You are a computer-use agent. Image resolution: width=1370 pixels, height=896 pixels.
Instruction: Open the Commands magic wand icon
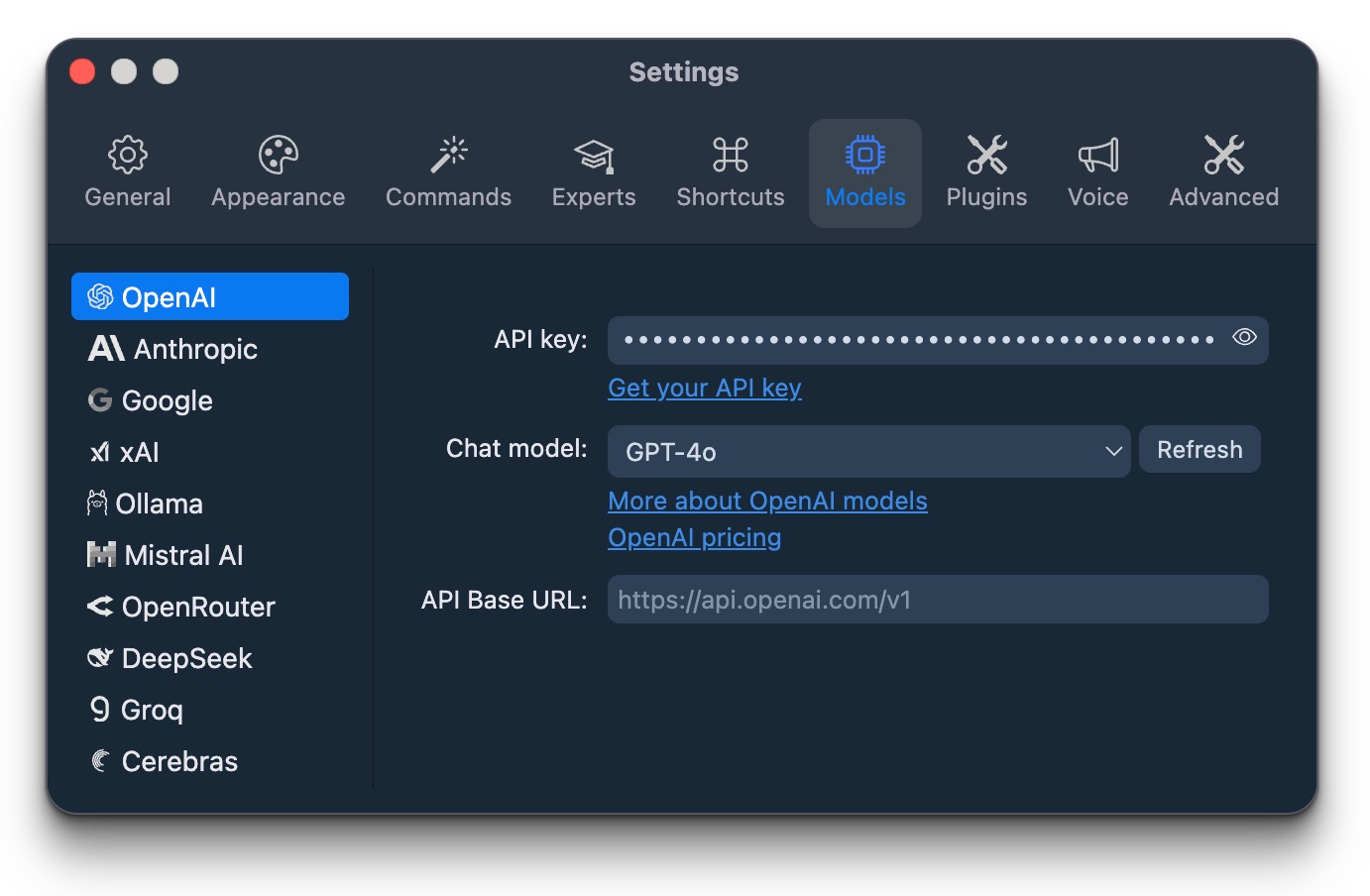tap(449, 155)
